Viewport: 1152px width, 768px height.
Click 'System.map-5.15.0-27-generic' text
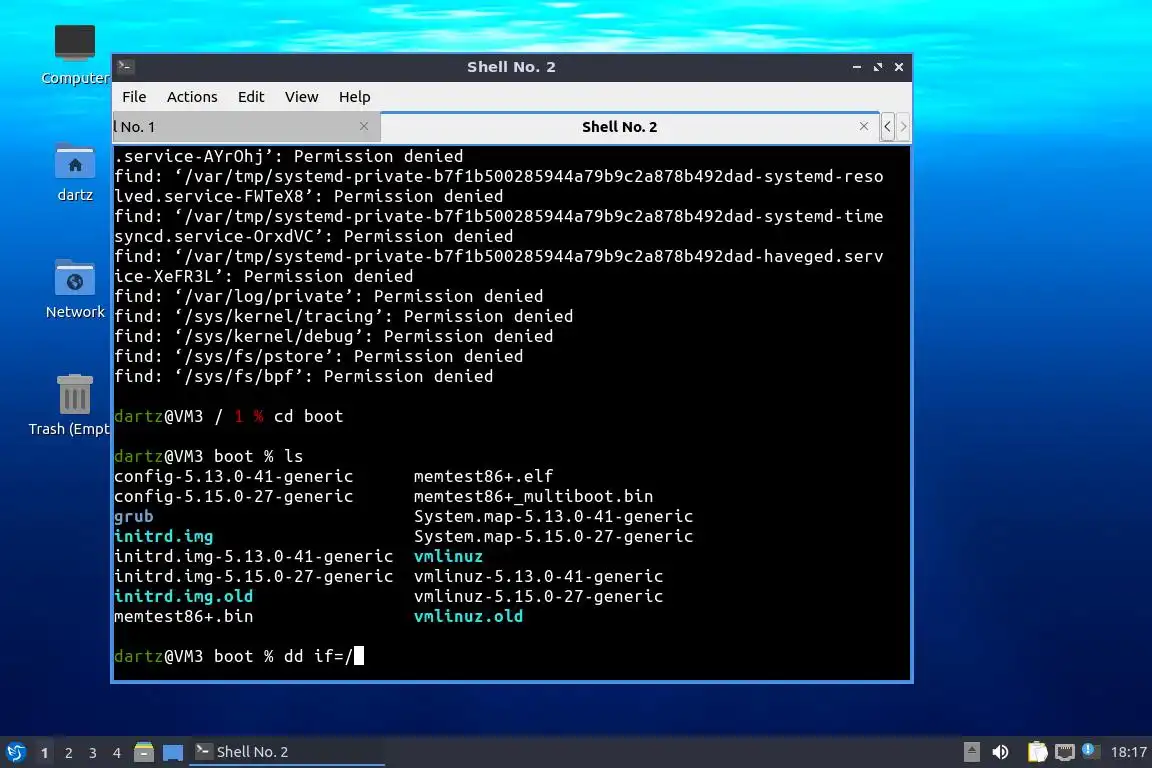tap(553, 536)
